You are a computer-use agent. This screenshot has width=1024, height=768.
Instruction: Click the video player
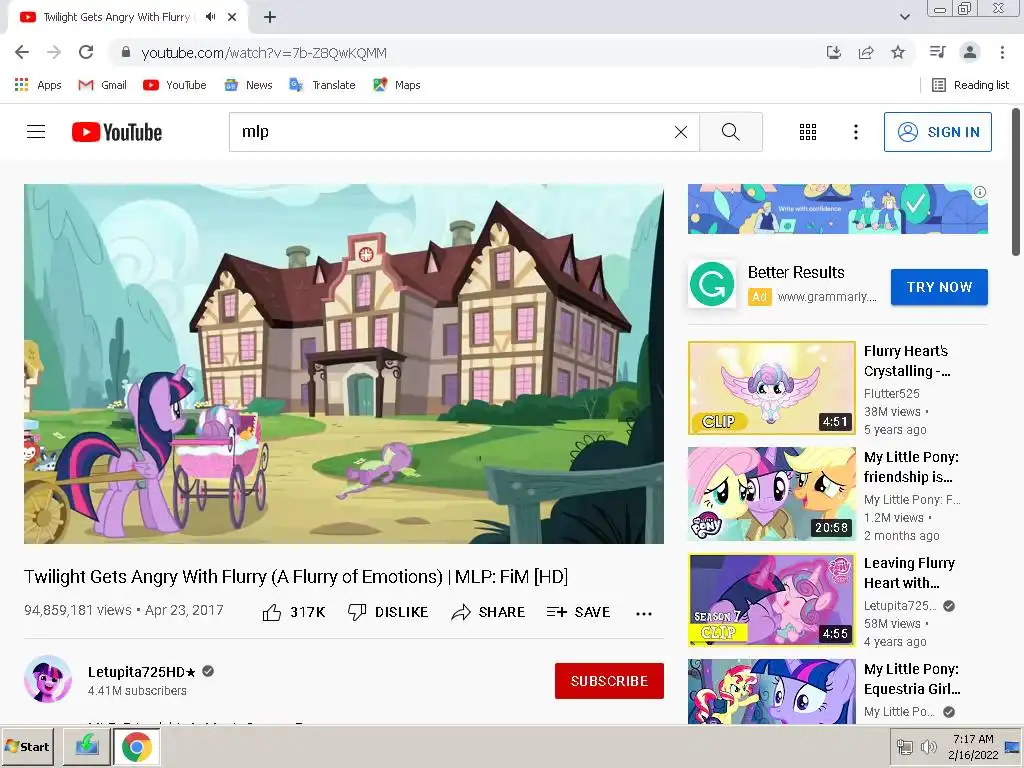click(x=344, y=364)
